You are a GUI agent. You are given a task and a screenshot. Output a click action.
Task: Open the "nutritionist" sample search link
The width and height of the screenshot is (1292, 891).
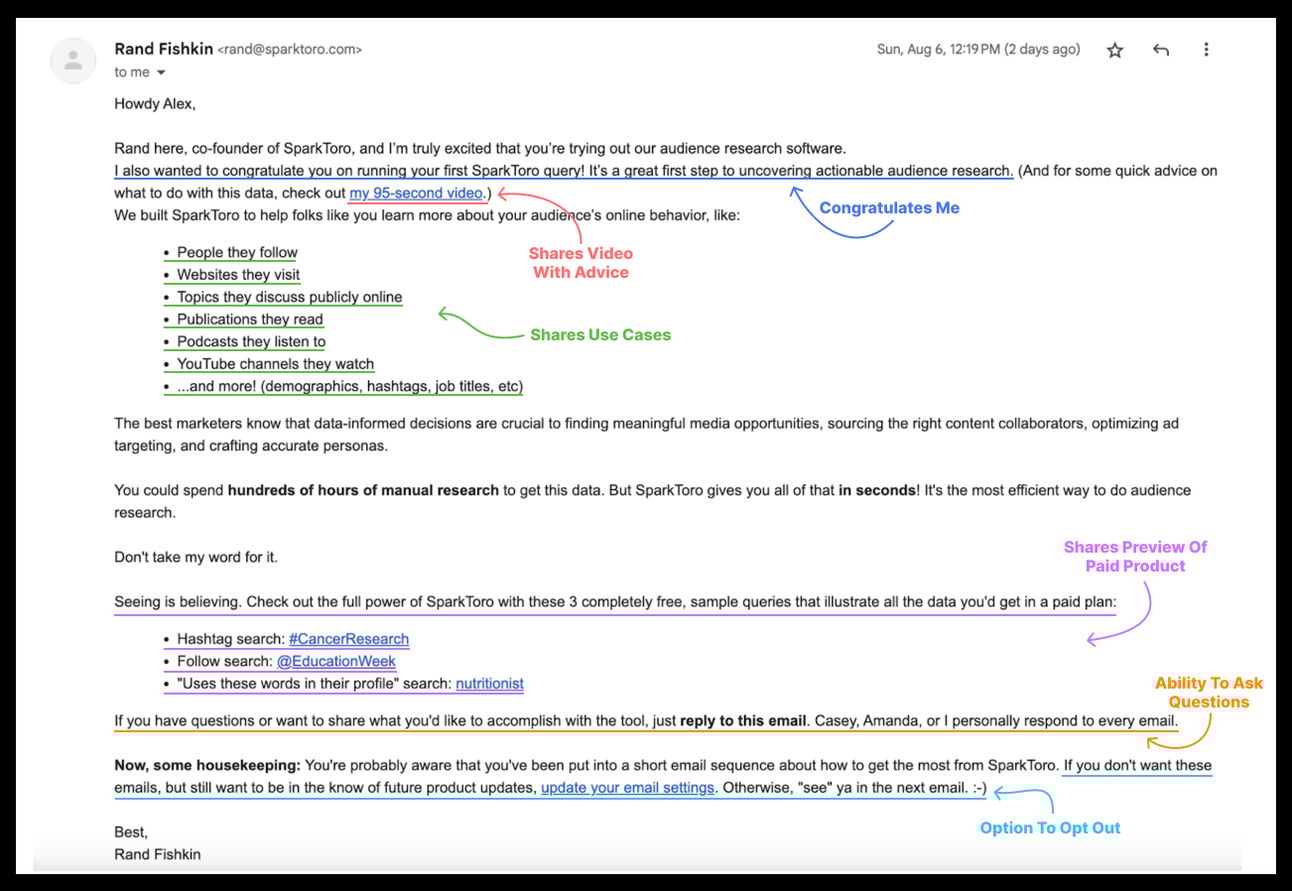(x=490, y=684)
